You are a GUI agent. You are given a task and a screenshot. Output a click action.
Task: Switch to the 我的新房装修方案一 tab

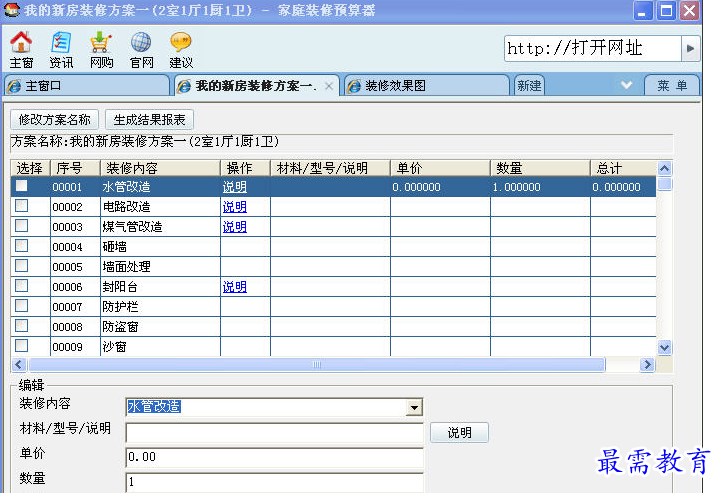coord(256,86)
